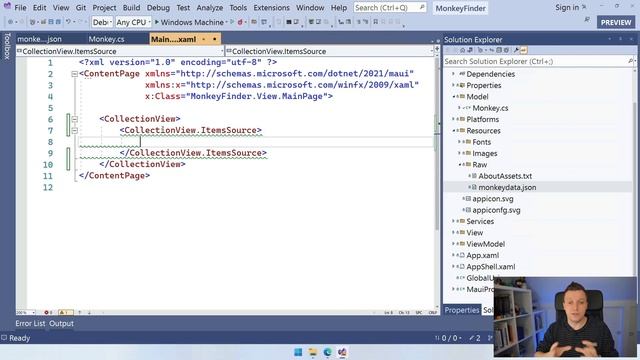Select AppShell.xaml in Solution Explorer
Screen dimensions: 640x360
pyautogui.click(x=491, y=267)
